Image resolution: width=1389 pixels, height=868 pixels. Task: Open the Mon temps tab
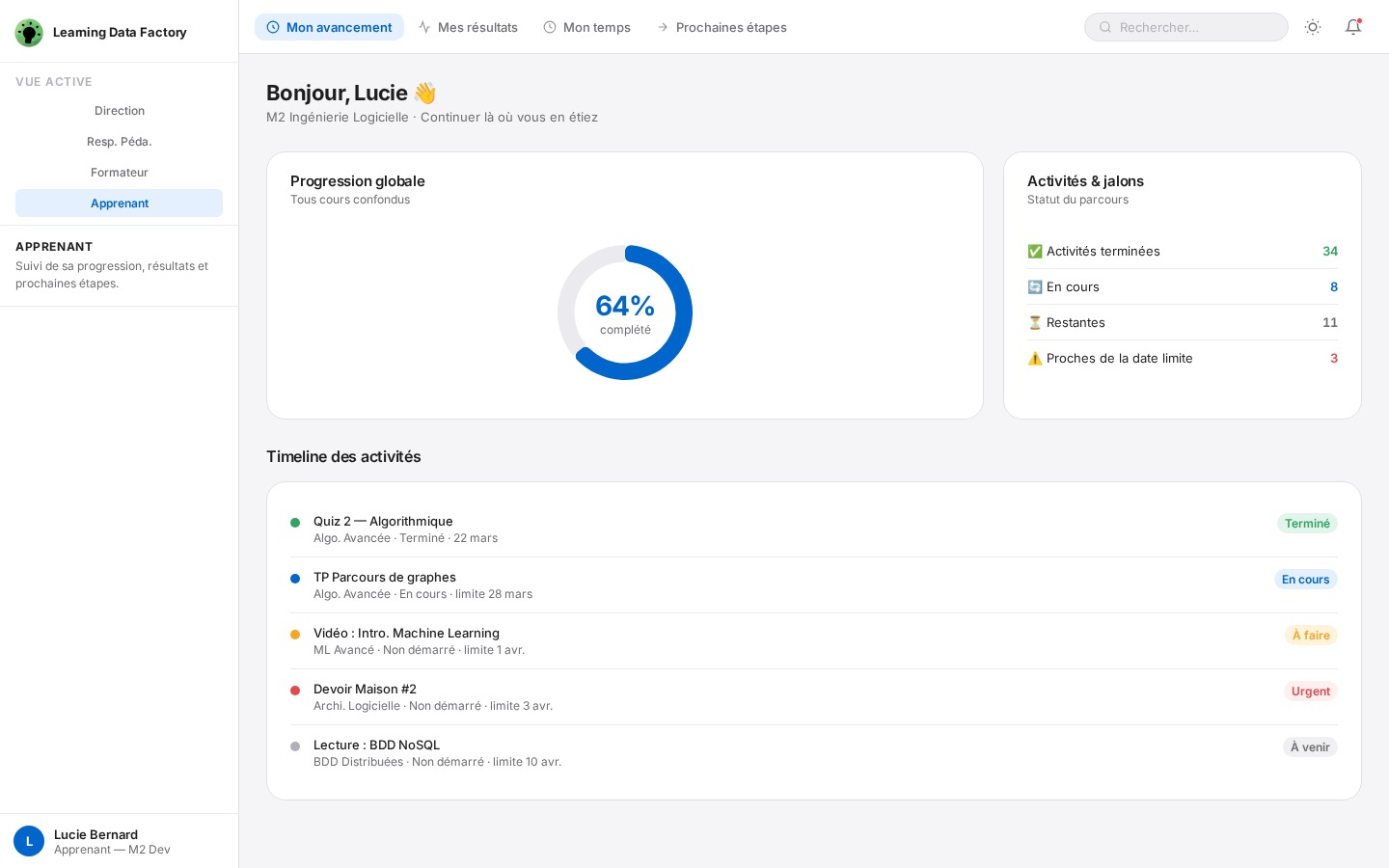click(x=586, y=27)
